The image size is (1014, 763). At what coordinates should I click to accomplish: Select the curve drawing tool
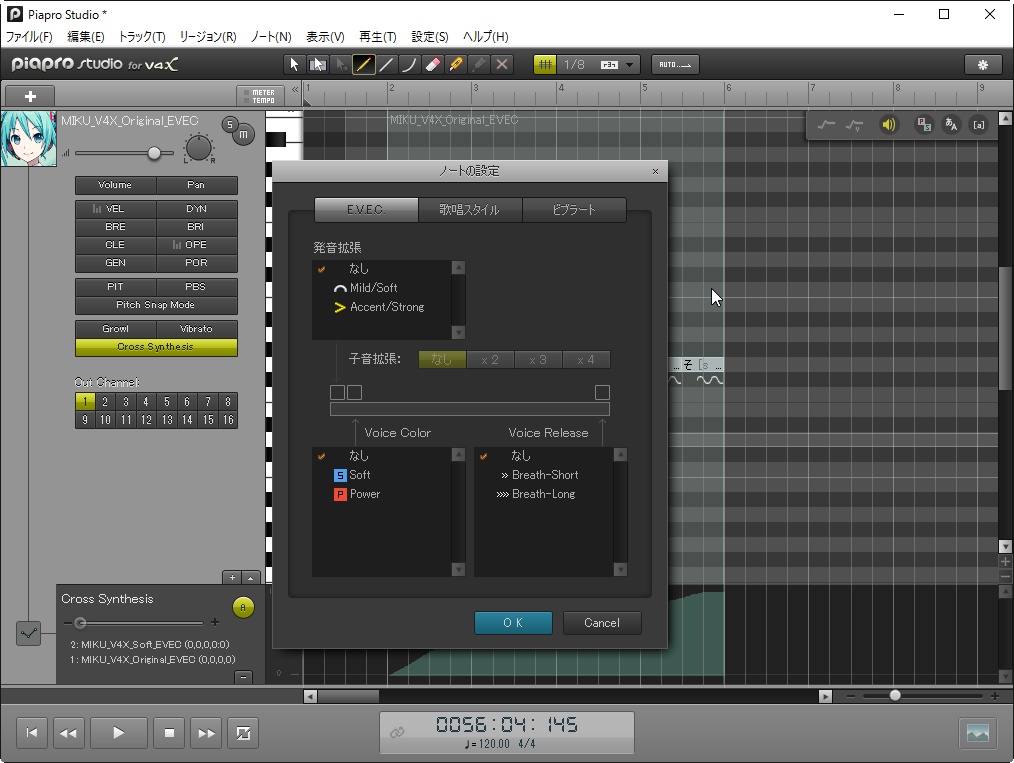tap(409, 65)
